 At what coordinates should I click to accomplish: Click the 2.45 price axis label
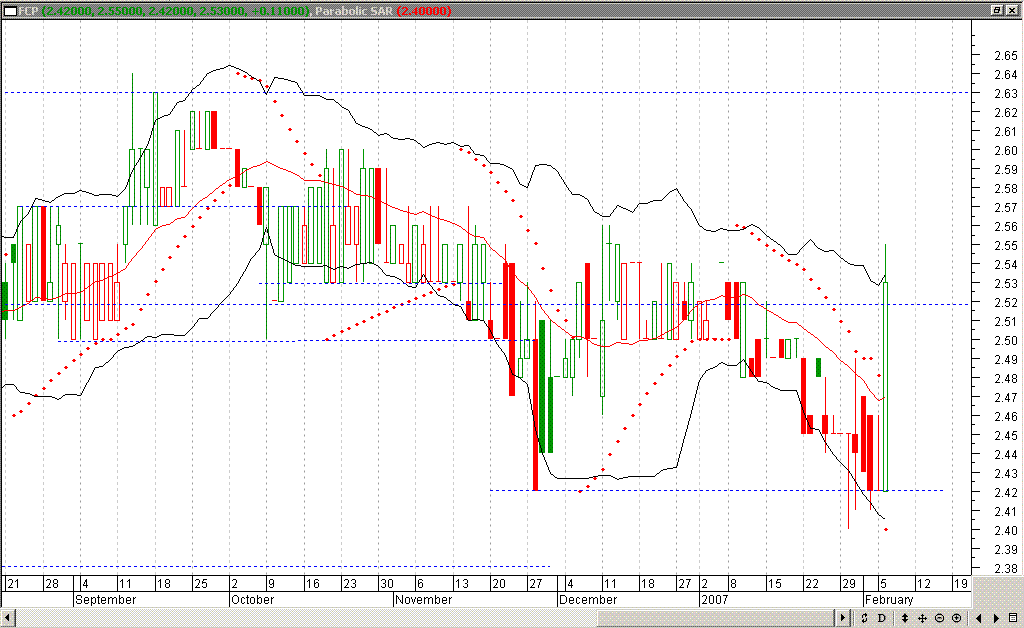[1006, 435]
